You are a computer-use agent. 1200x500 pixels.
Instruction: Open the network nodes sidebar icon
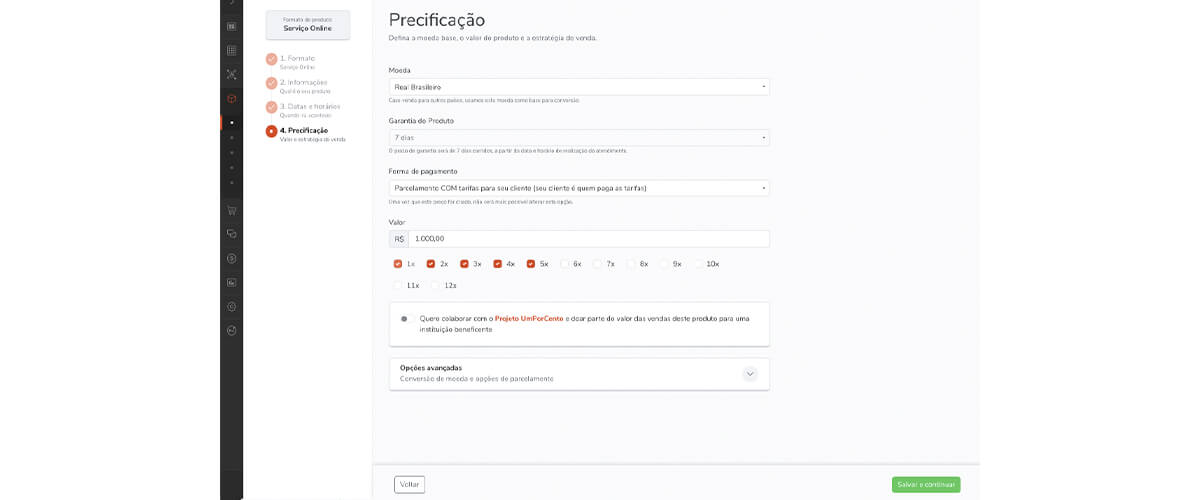pyautogui.click(x=231, y=74)
